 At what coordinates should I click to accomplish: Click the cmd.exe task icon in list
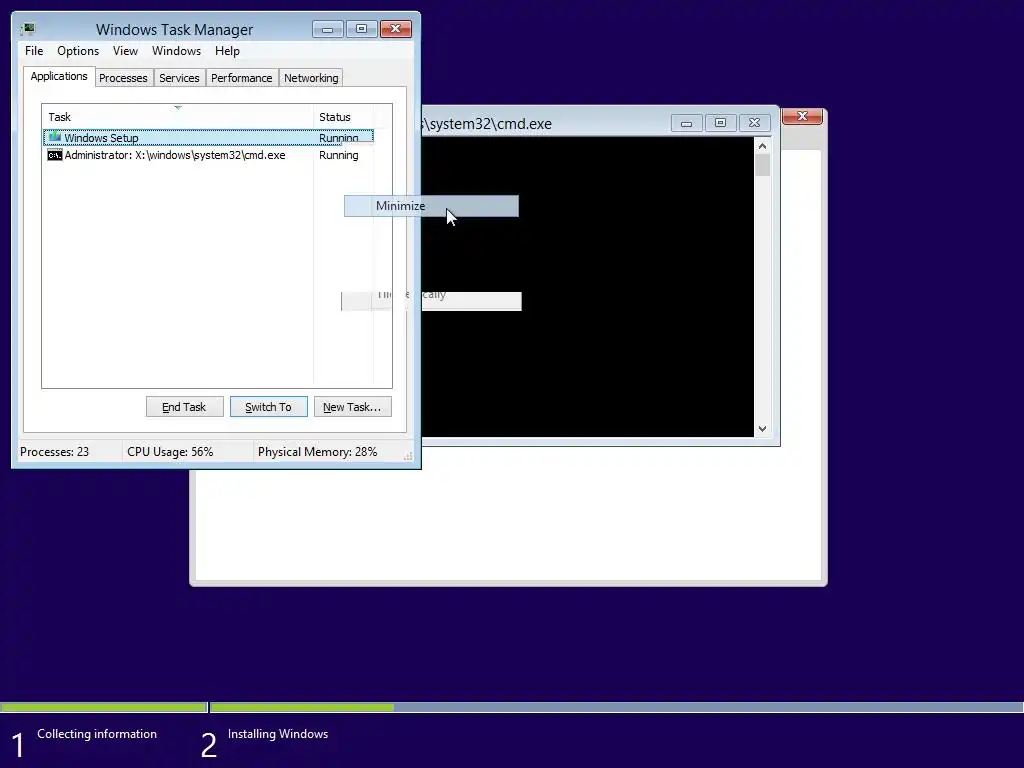tap(55, 155)
